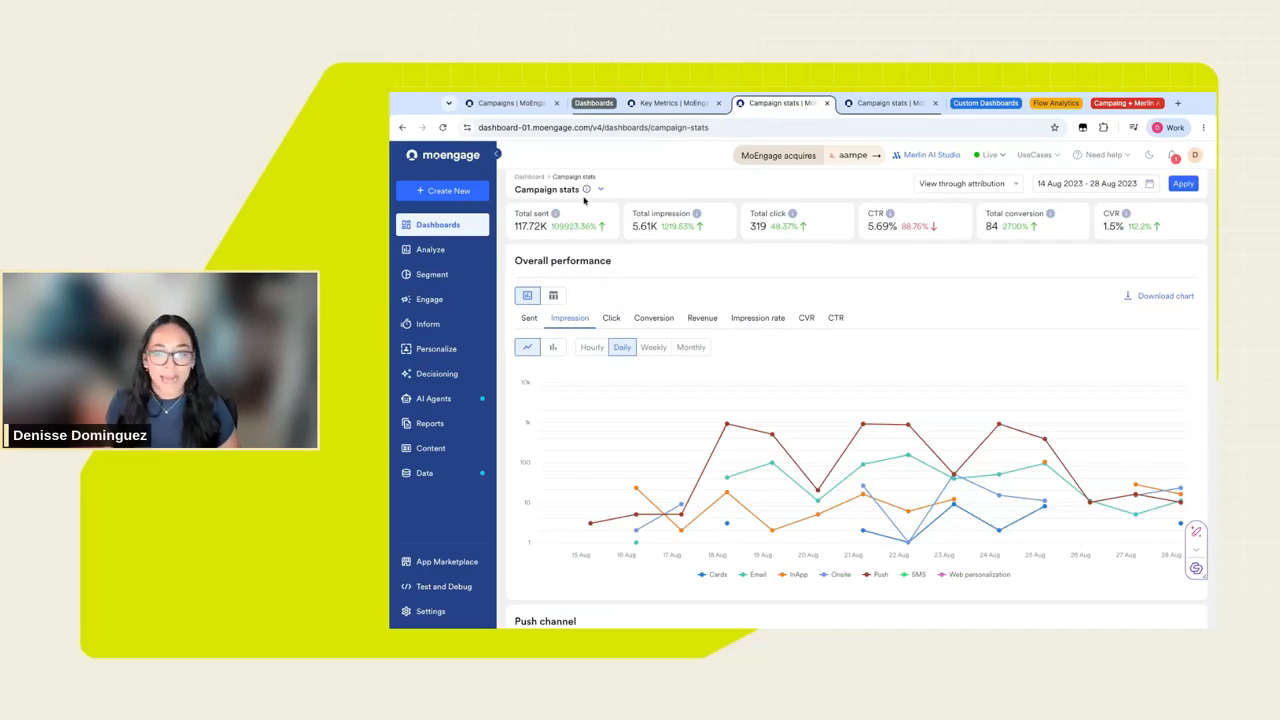Open AI Agents section
Screen dimensions: 1280x720
pos(433,399)
